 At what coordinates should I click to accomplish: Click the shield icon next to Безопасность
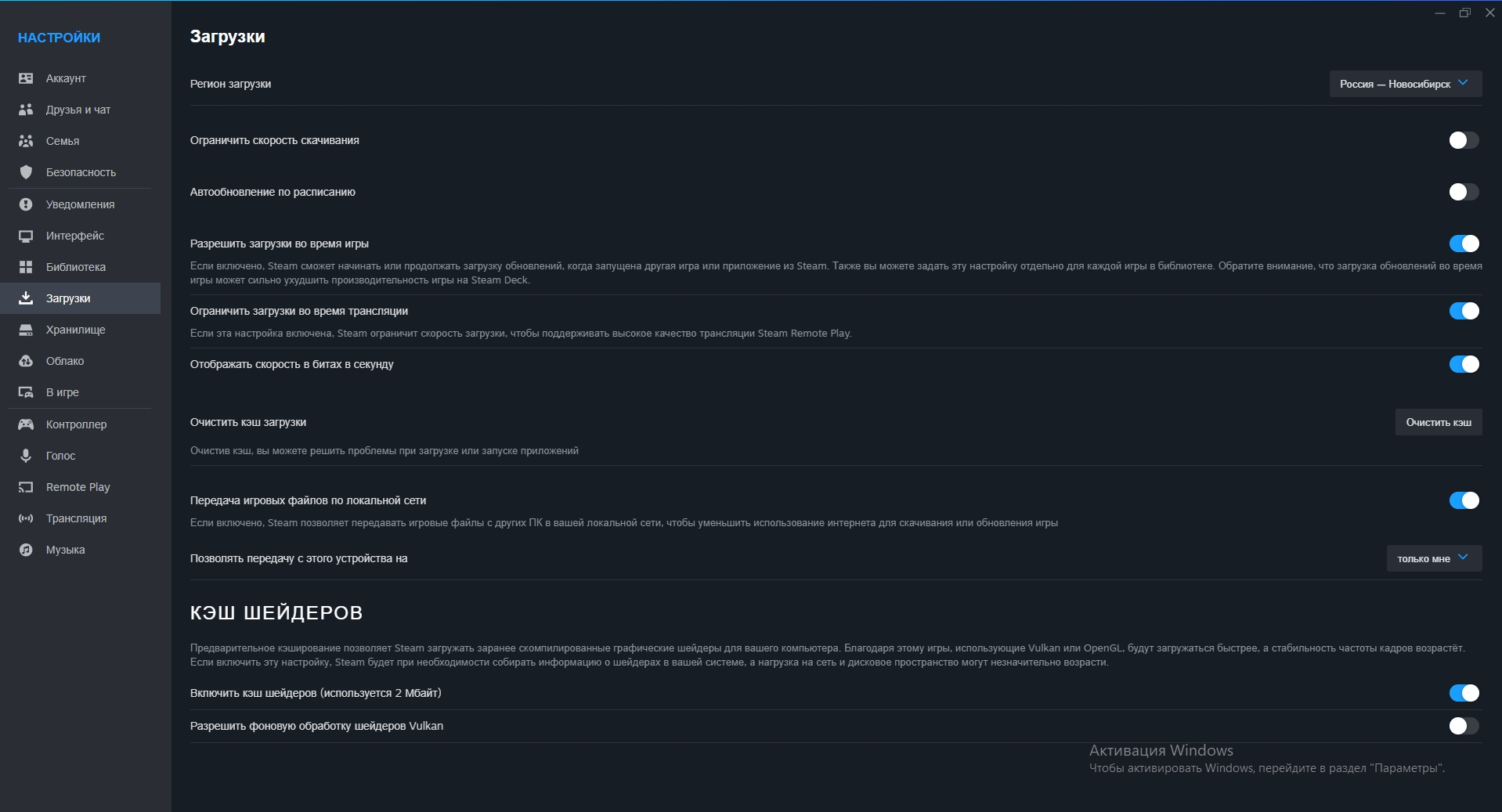[26, 172]
